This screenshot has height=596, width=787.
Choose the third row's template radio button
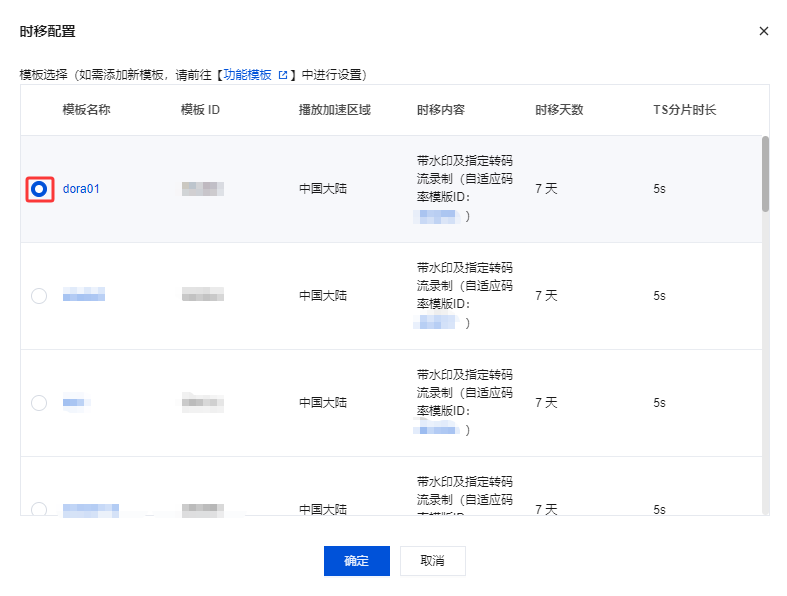39,402
